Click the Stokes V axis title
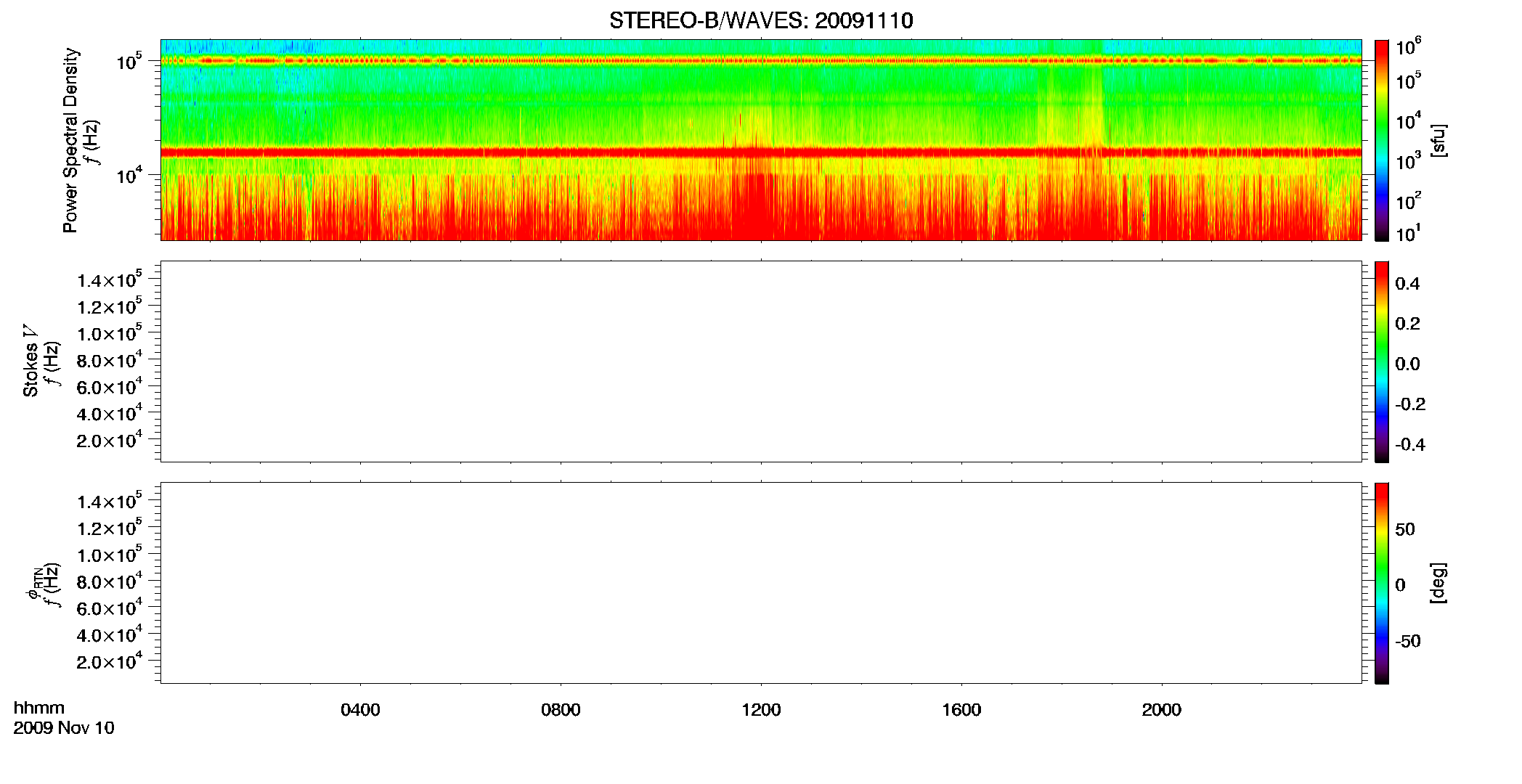 pyautogui.click(x=30, y=361)
